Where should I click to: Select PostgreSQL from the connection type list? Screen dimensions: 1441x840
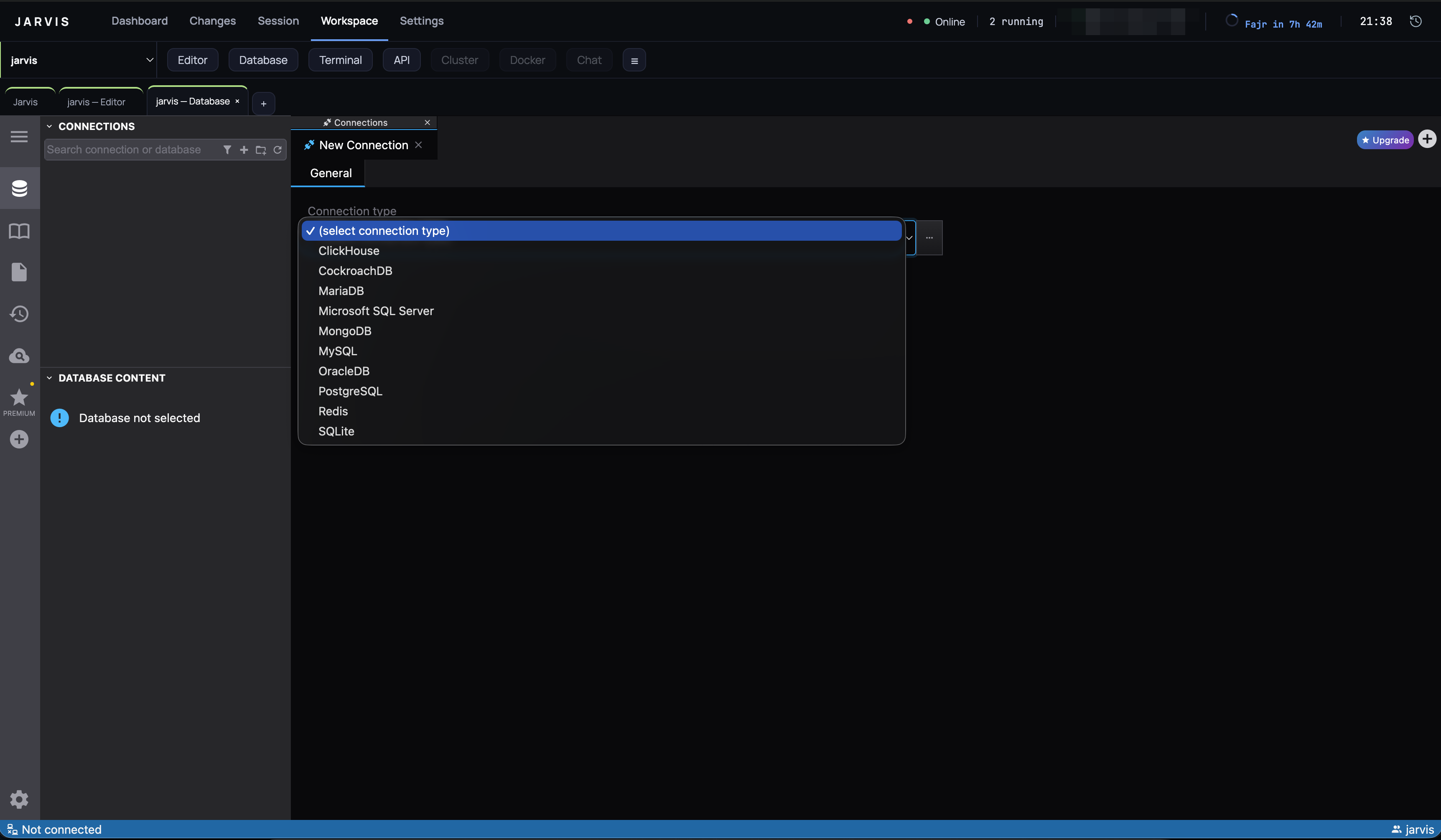point(601,391)
